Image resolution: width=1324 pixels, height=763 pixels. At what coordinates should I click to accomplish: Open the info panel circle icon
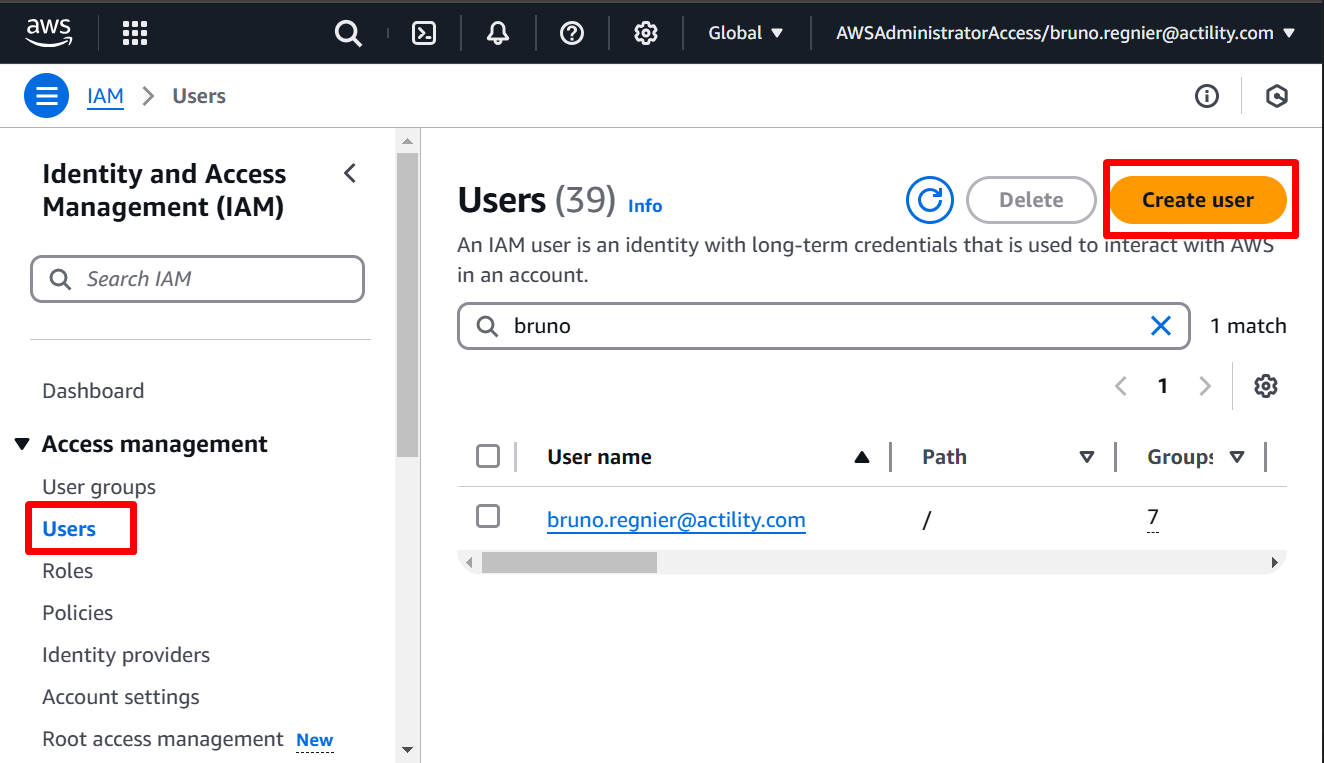[1207, 96]
